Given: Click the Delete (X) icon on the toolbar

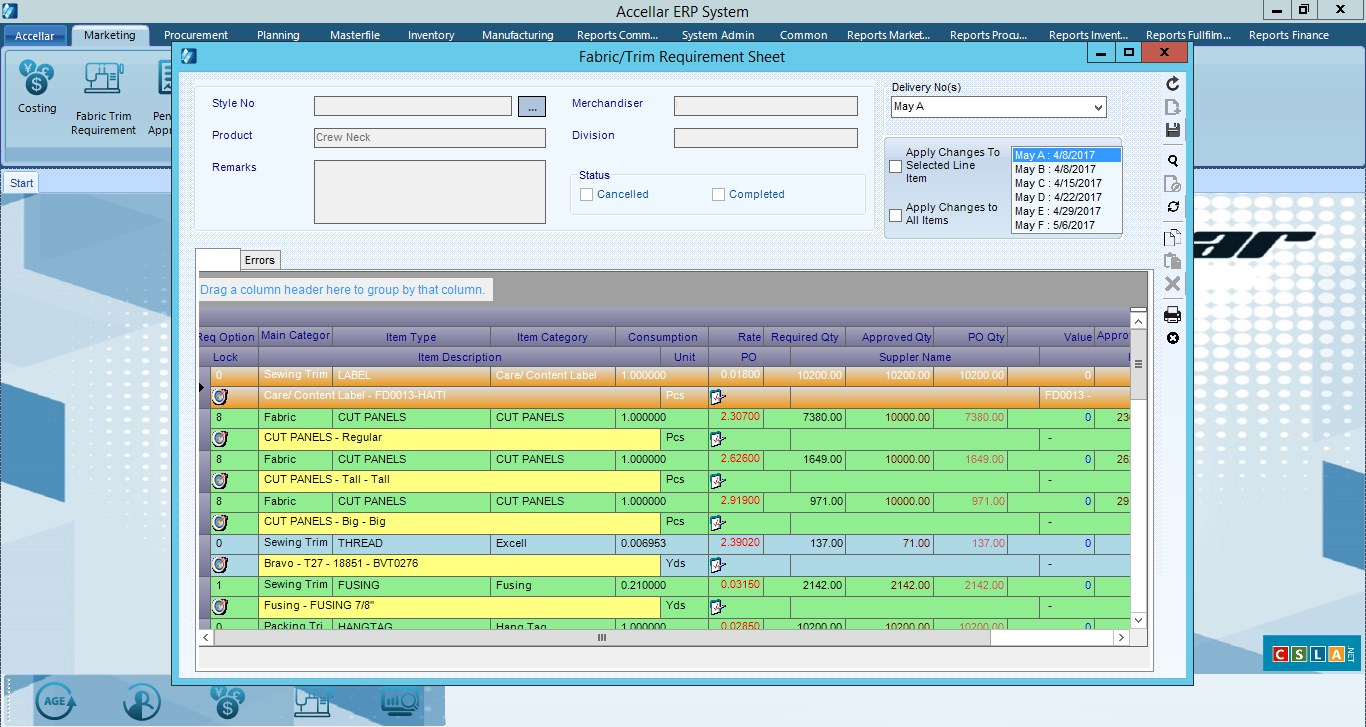Looking at the screenshot, I should pyautogui.click(x=1171, y=283).
